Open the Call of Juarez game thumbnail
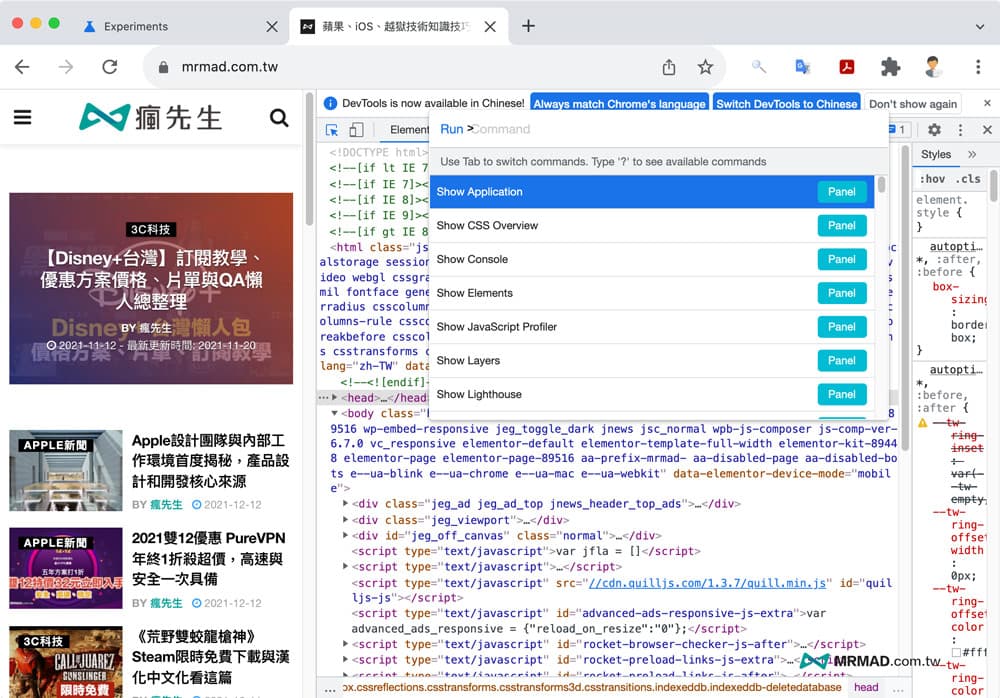The image size is (1000, 698). (66, 661)
